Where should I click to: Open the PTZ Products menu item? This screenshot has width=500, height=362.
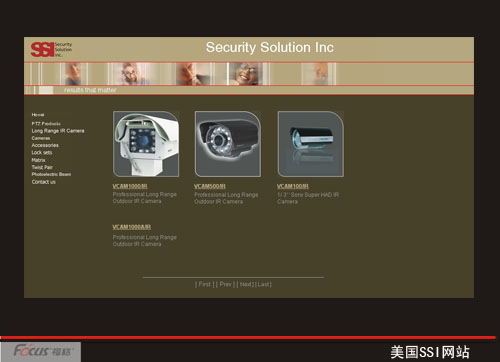point(46,123)
